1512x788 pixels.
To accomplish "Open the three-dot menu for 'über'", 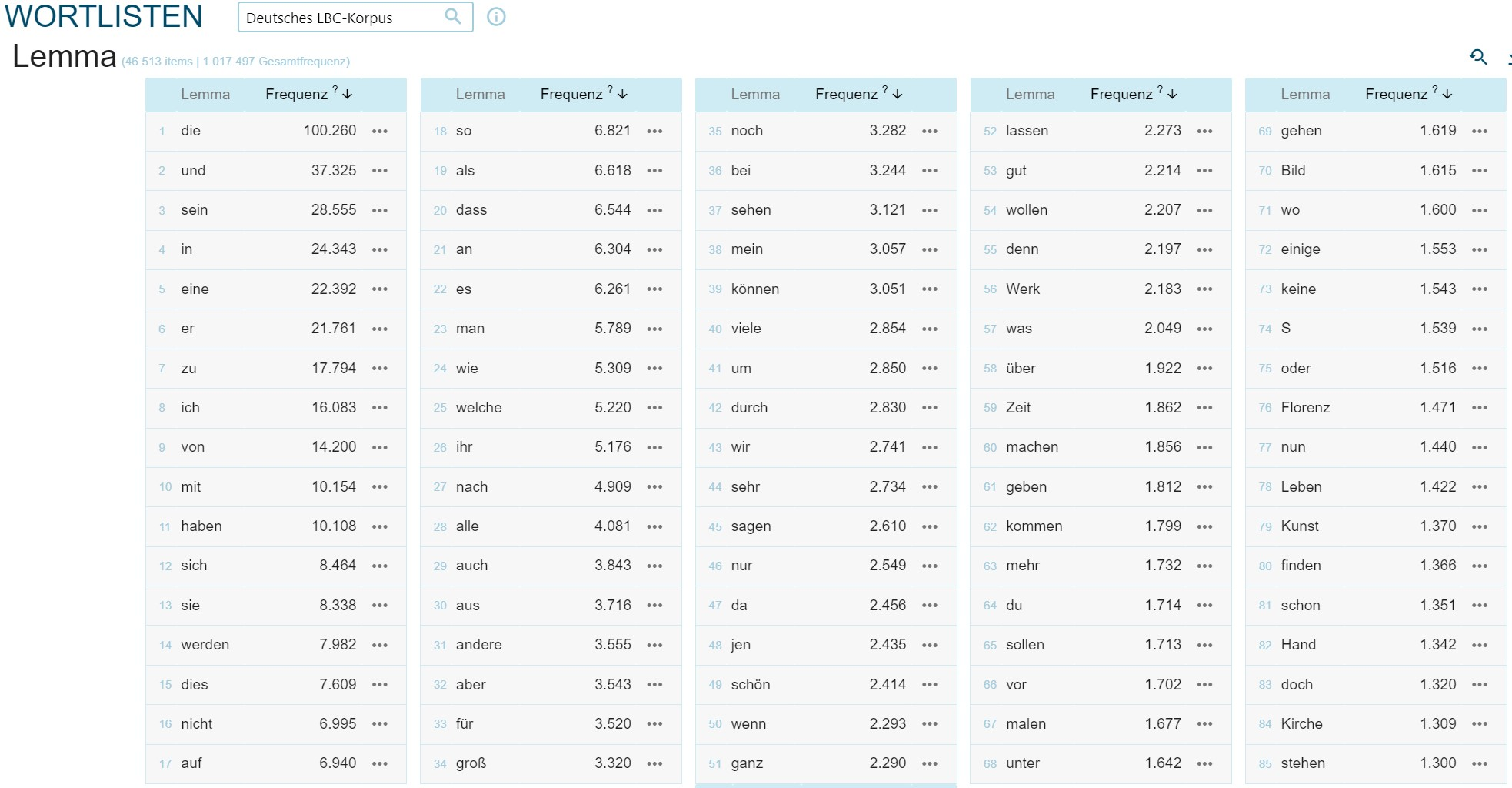I will point(1205,369).
